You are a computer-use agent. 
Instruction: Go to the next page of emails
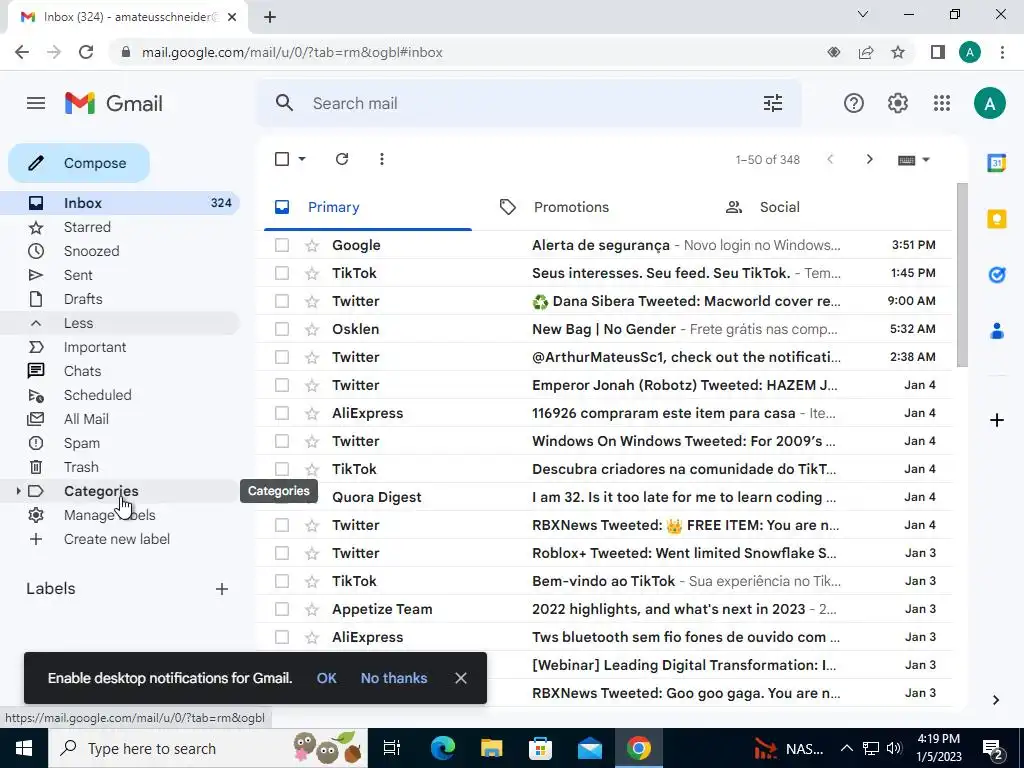click(x=869, y=159)
